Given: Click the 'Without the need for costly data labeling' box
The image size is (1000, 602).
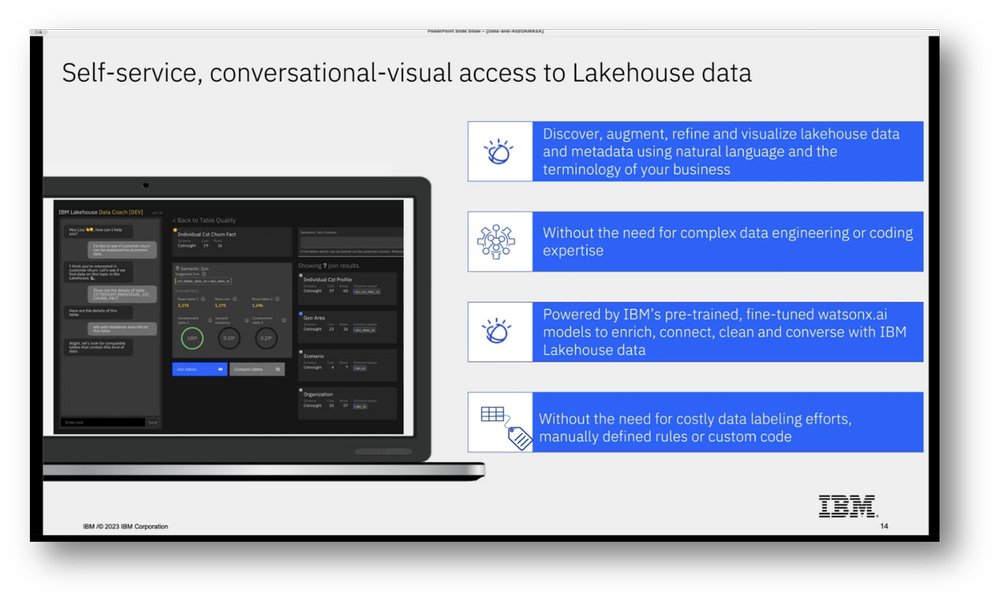Looking at the screenshot, I should pos(728,422).
